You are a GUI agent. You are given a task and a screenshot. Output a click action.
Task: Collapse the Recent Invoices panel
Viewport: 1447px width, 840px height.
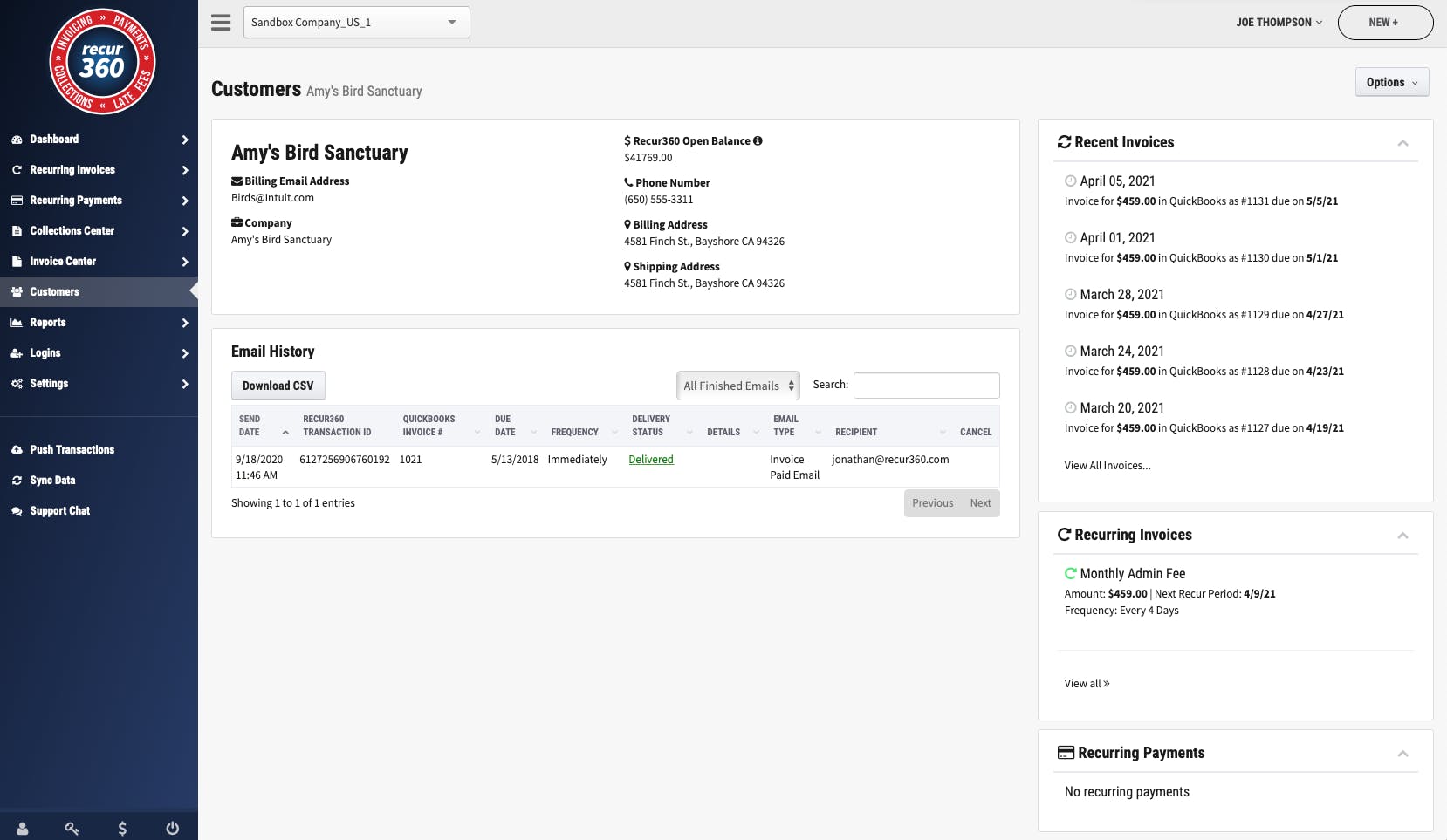[1402, 143]
